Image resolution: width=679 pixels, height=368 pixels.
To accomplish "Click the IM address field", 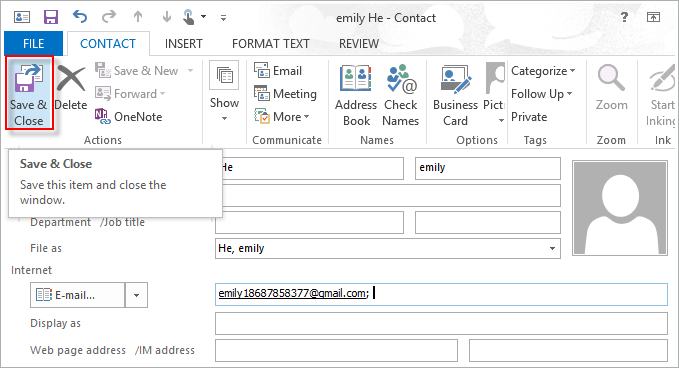I will coord(568,350).
